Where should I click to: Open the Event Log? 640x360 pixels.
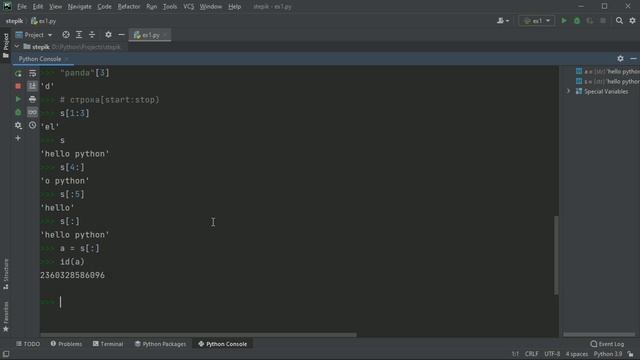coord(607,344)
